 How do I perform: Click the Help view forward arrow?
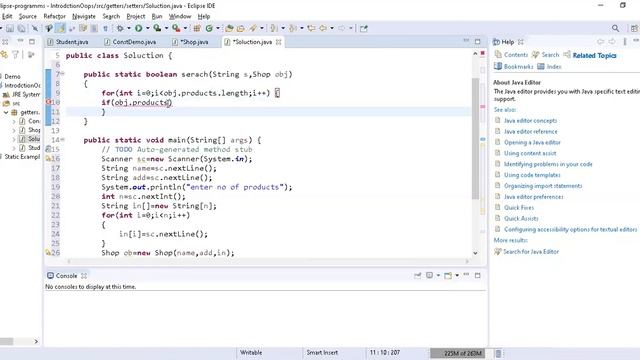click(x=612, y=42)
